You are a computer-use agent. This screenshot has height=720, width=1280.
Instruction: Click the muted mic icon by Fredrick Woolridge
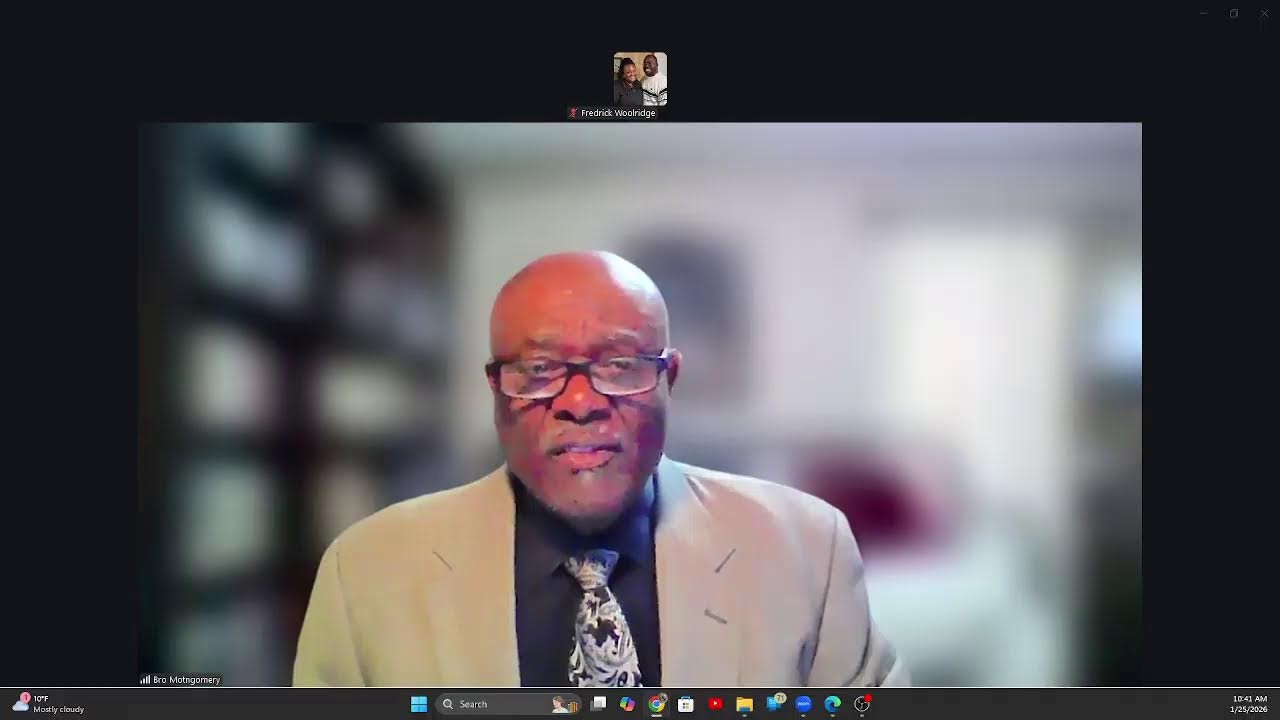point(573,113)
